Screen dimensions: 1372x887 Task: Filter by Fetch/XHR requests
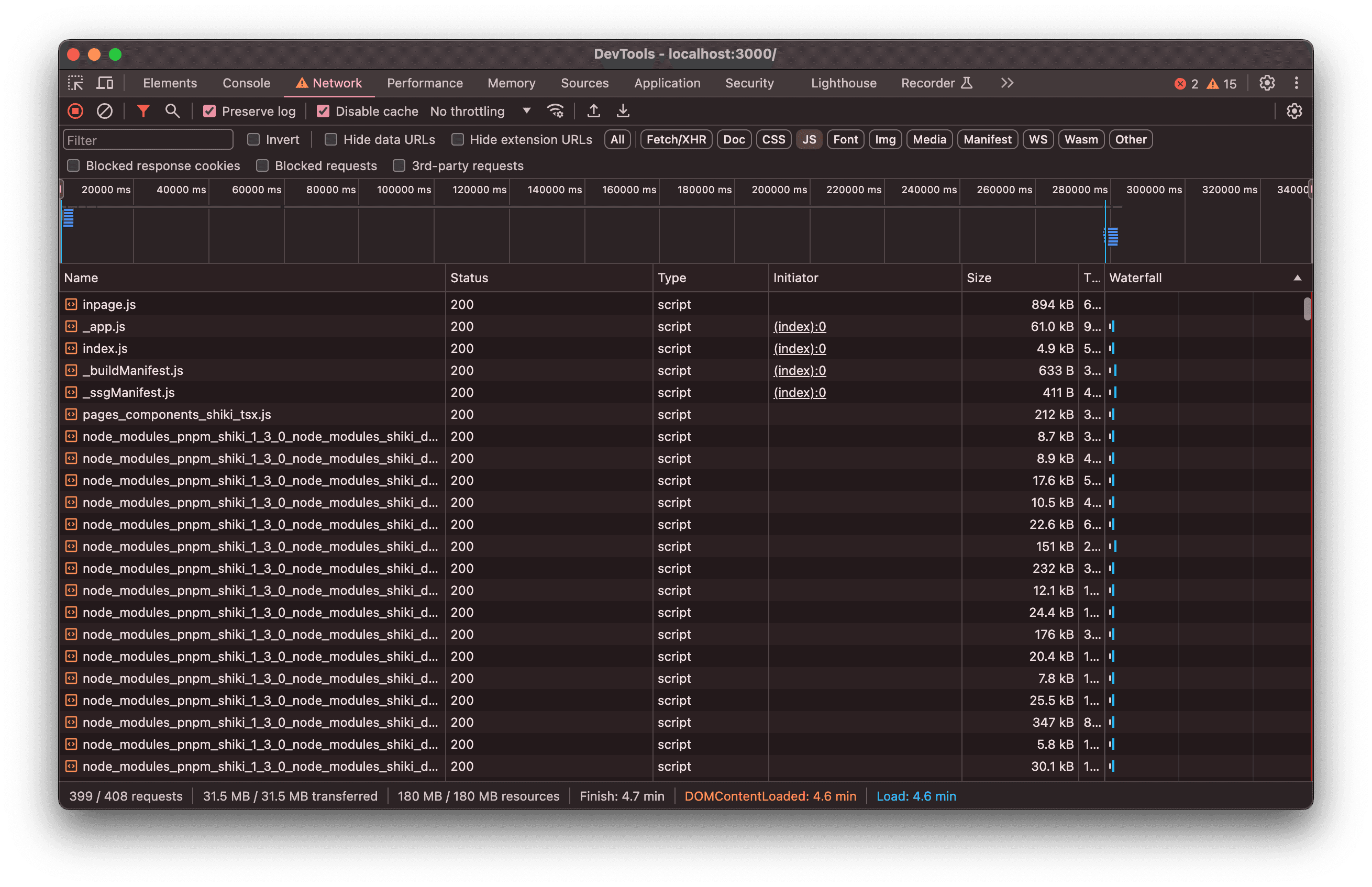(x=676, y=139)
